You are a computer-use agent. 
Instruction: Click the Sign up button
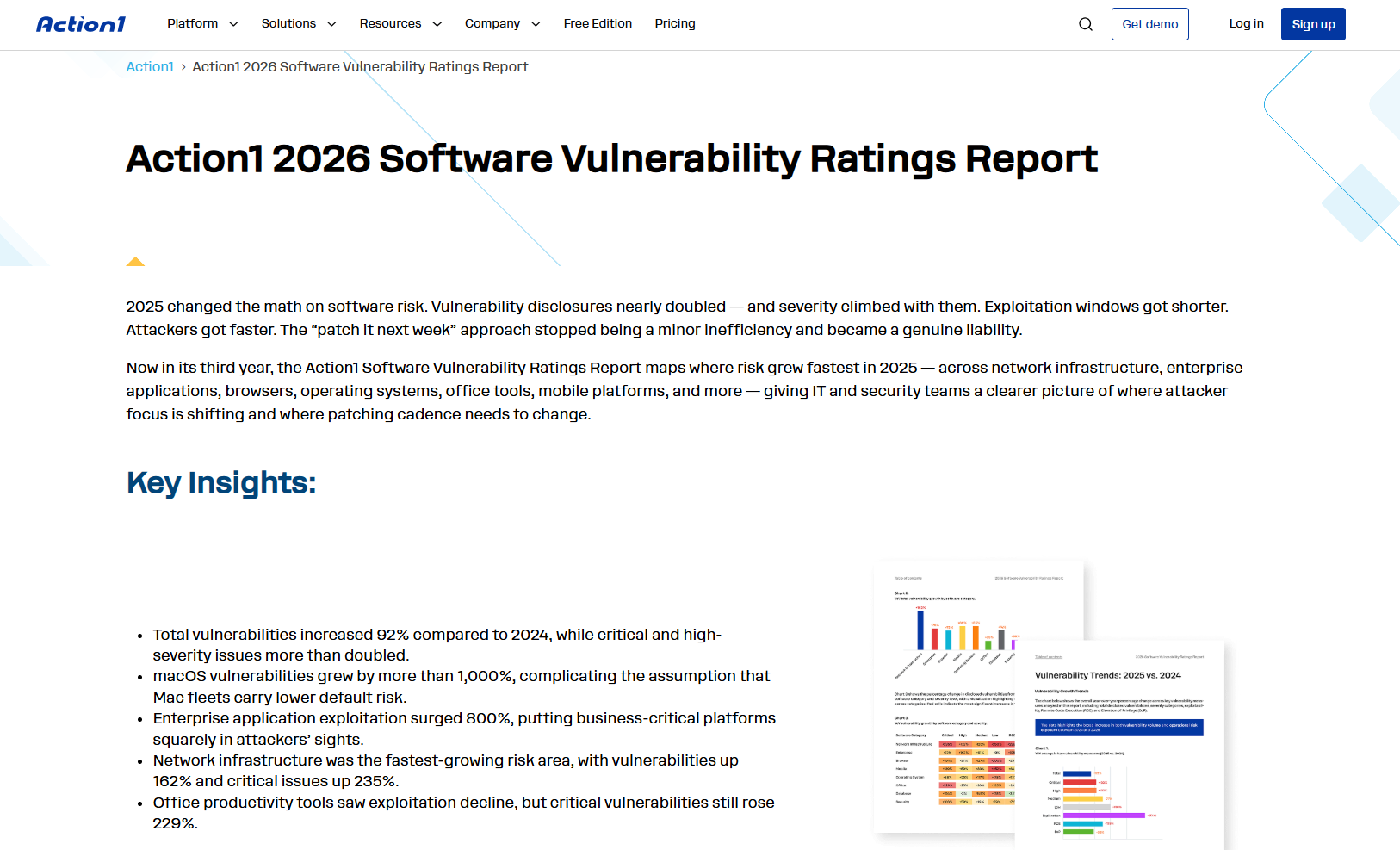pyautogui.click(x=1313, y=24)
